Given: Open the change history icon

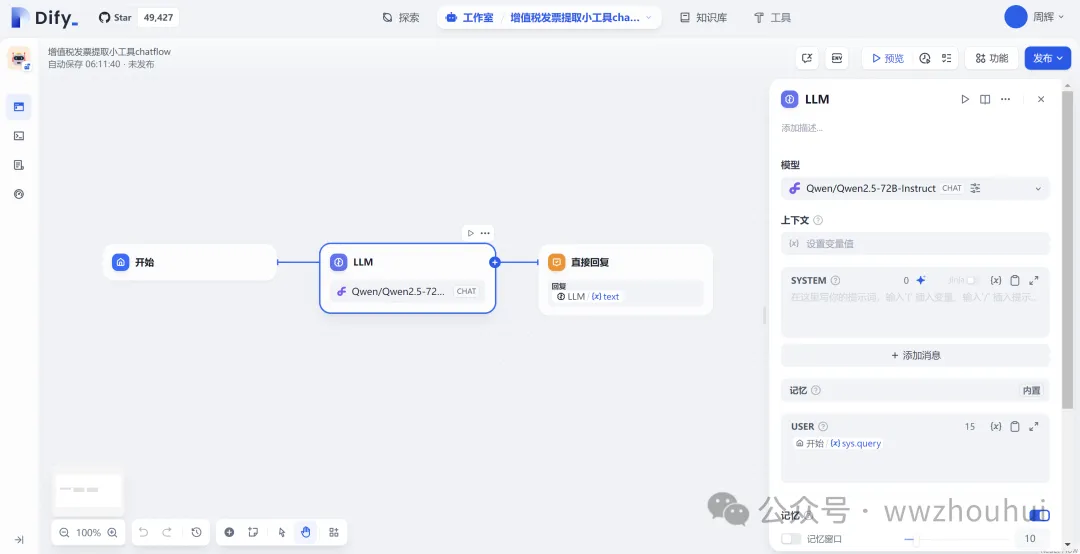Looking at the screenshot, I should click(x=196, y=532).
